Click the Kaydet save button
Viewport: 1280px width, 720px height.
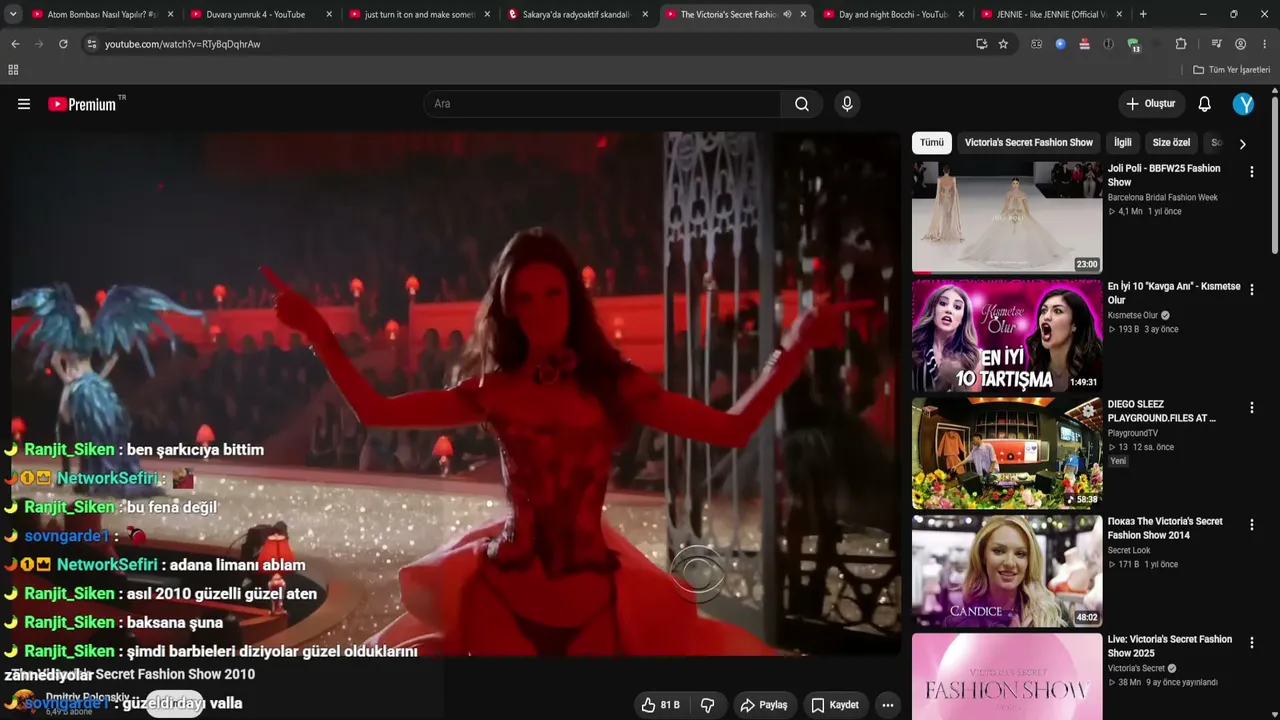835,705
